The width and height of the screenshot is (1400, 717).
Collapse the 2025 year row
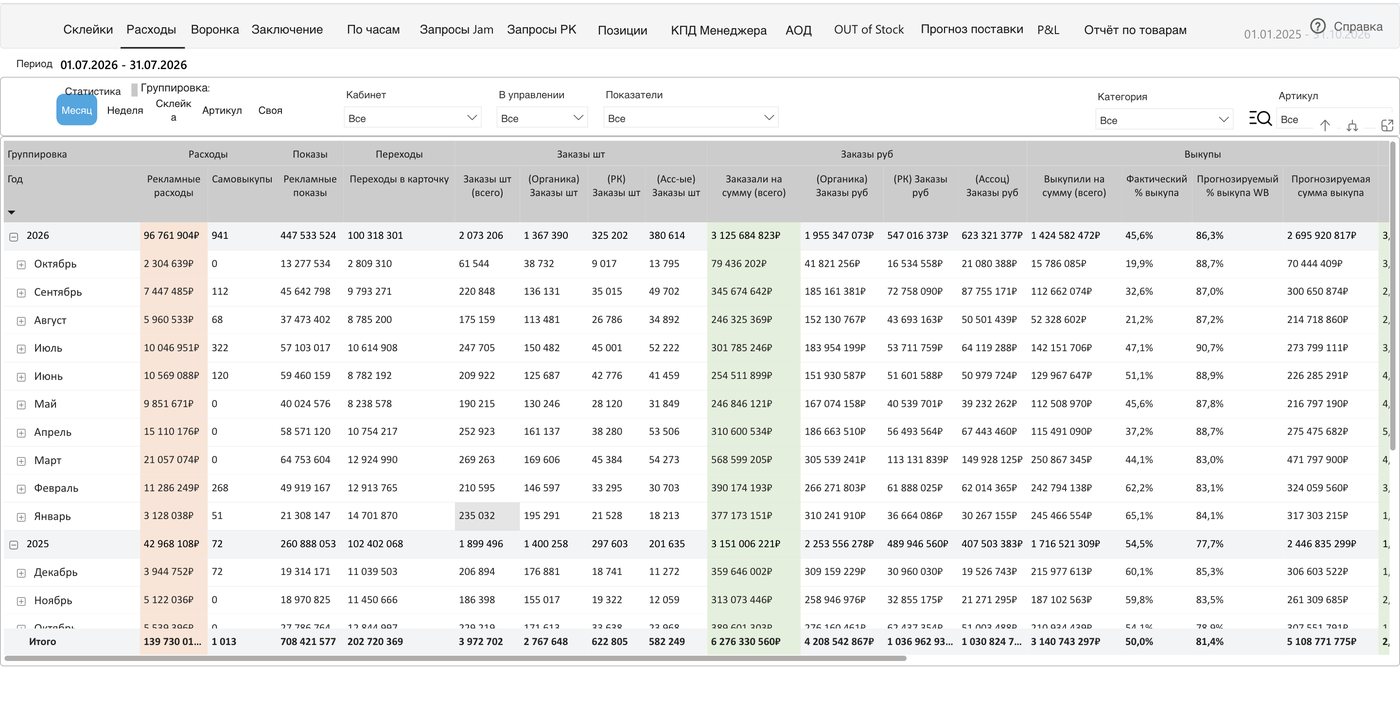(x=14, y=545)
